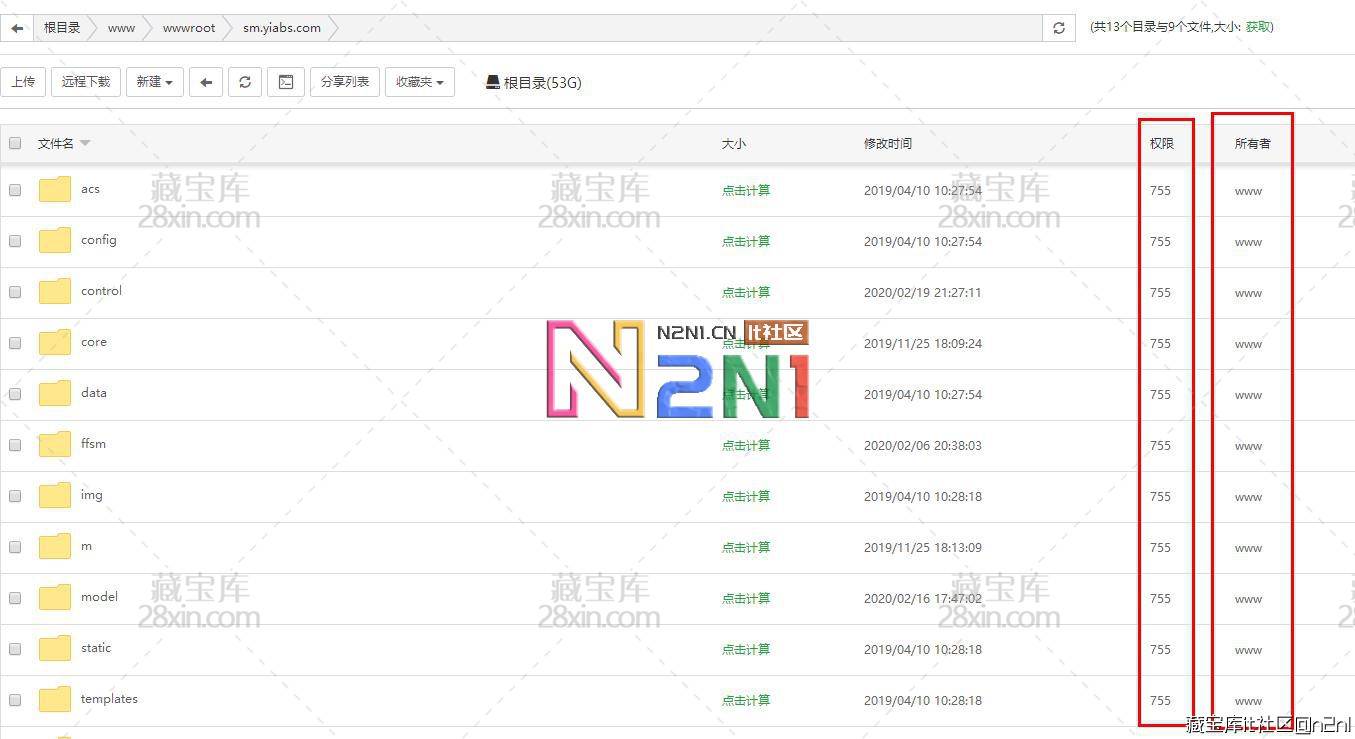
Task: Click the back arrow in the path bar
Action: [x=17, y=28]
